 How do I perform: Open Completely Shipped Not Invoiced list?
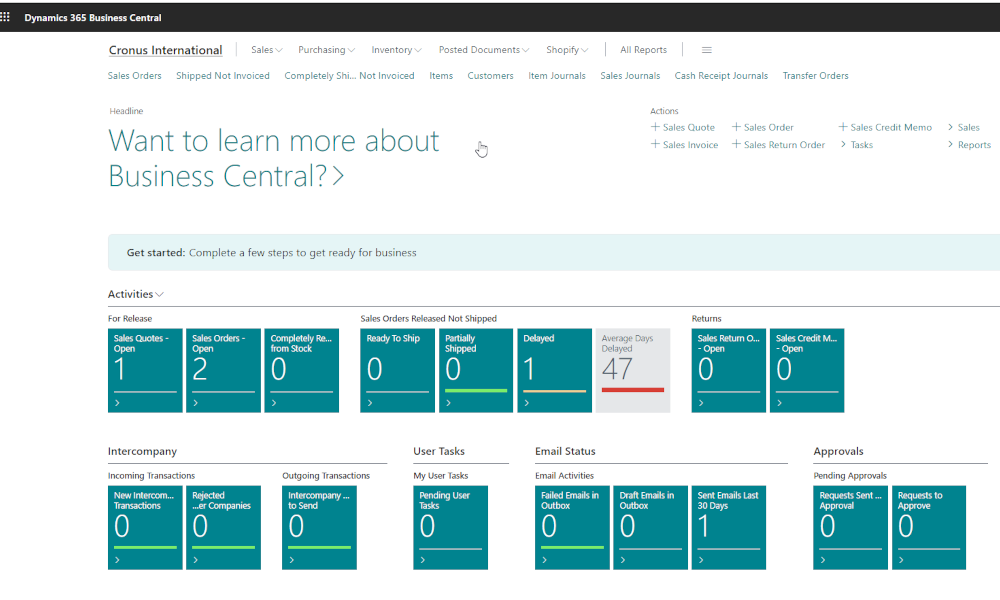tap(349, 75)
